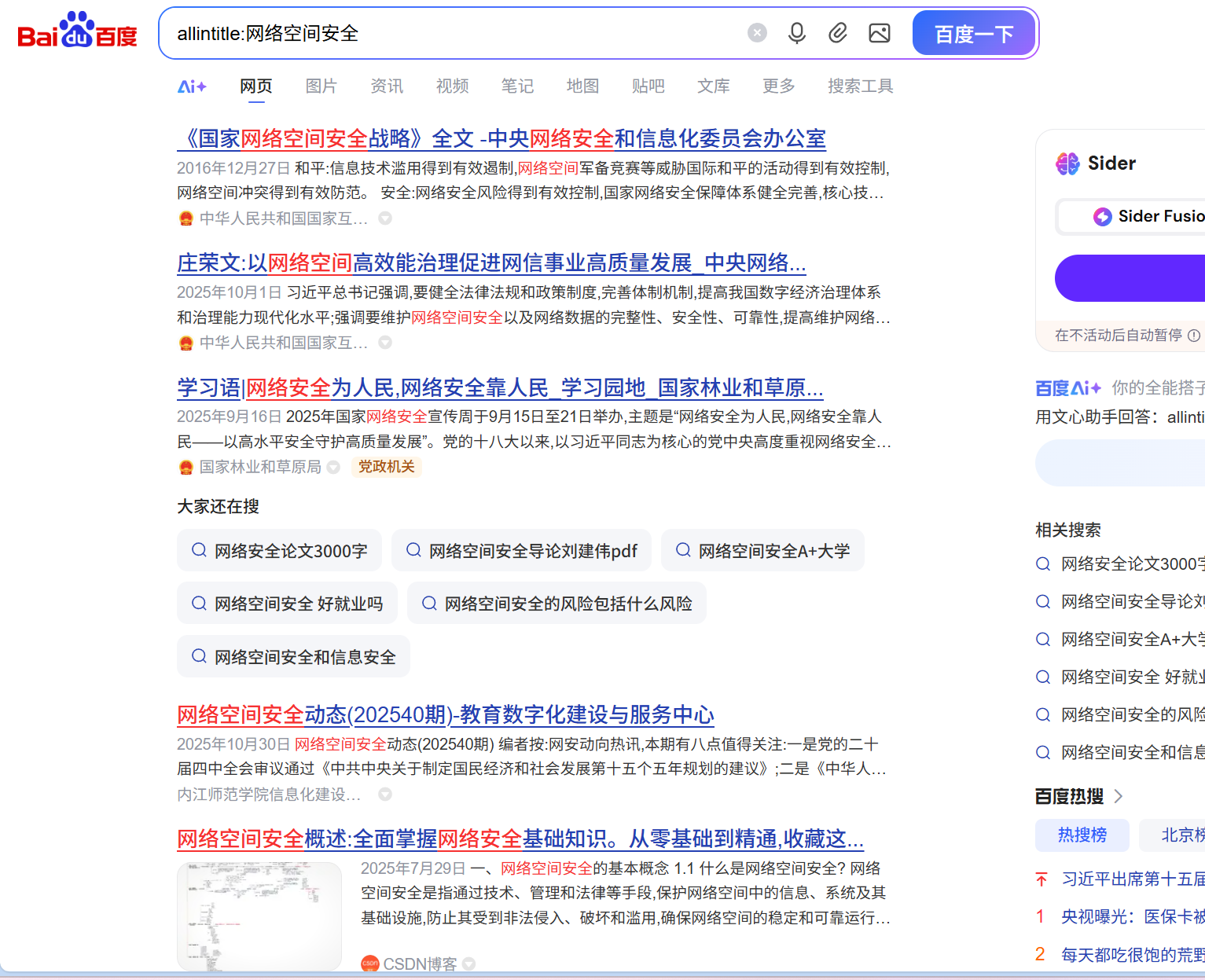The image size is (1205, 980).
Task: Expand the 更多 menu
Action: click(778, 86)
